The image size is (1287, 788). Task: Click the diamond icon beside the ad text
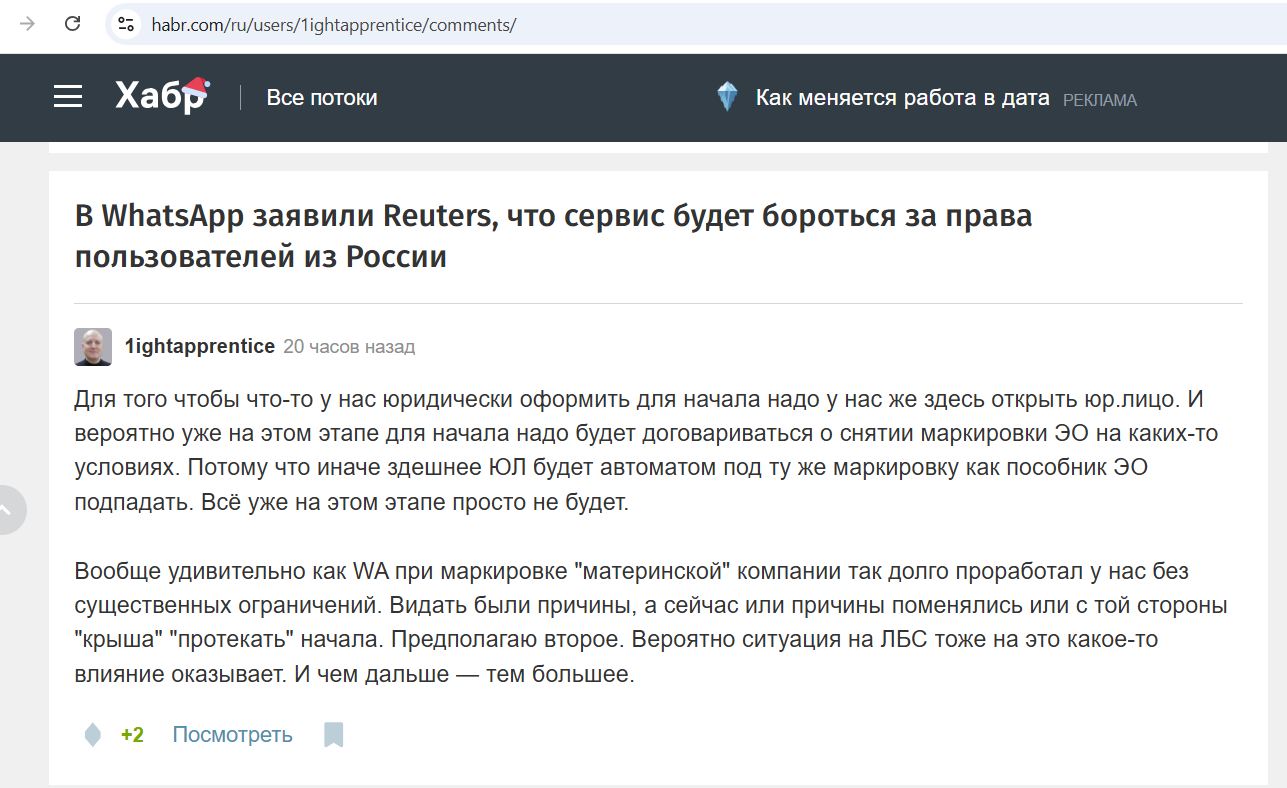coord(727,96)
